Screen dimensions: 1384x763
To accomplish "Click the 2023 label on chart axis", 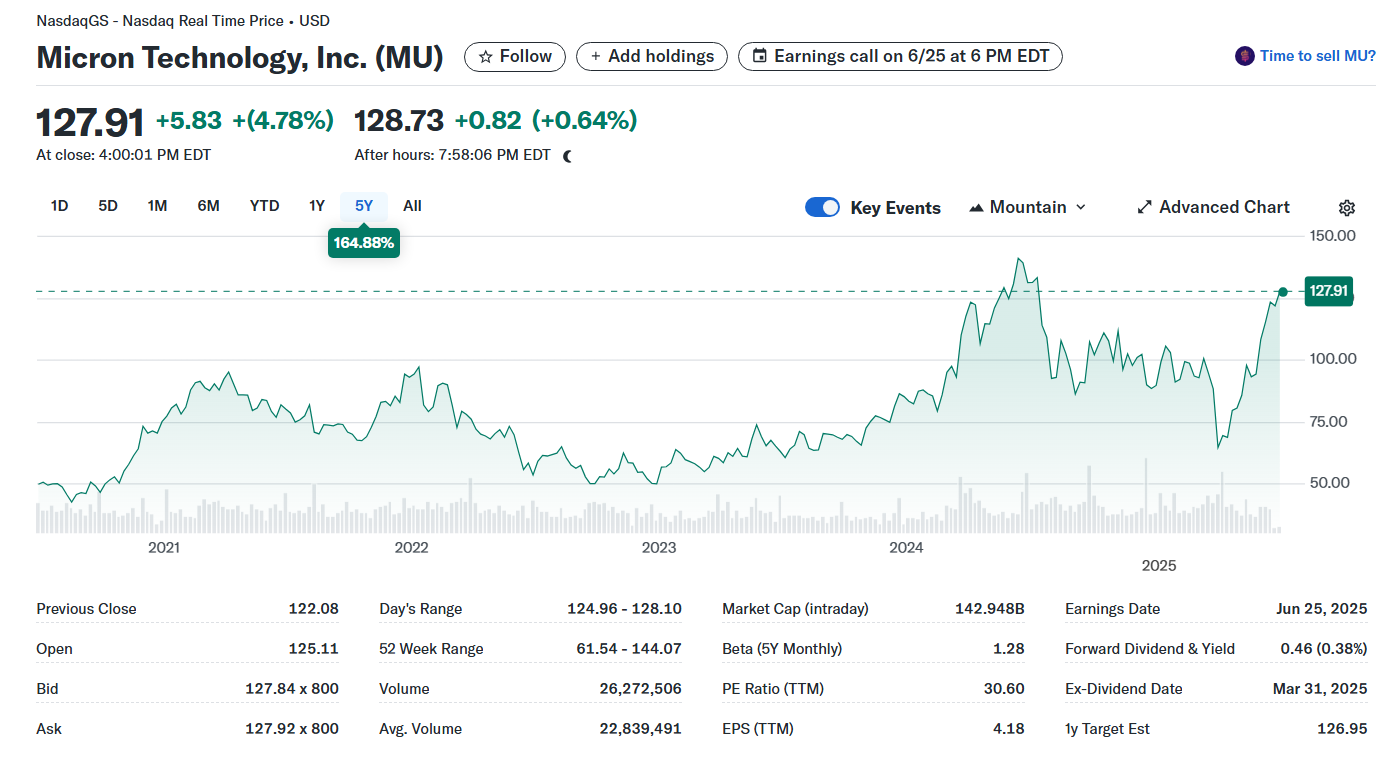I will click(659, 547).
